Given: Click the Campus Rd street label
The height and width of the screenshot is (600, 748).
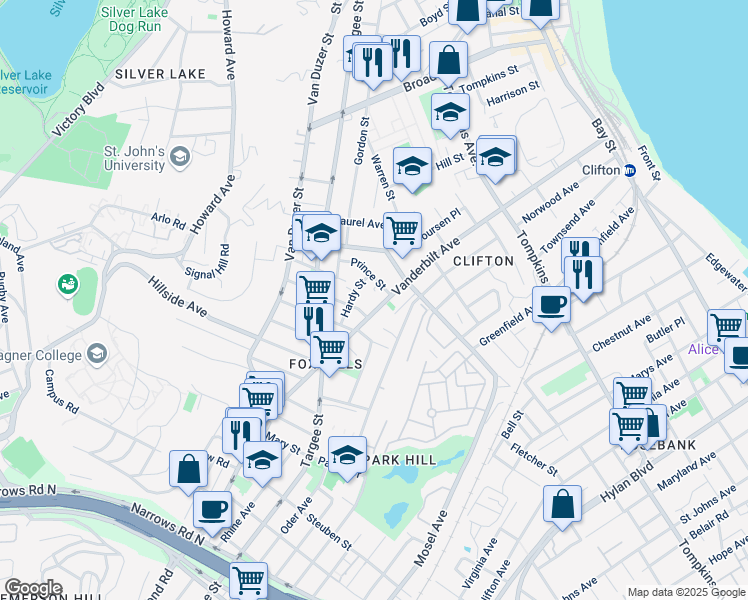Looking at the screenshot, I should [62, 391].
